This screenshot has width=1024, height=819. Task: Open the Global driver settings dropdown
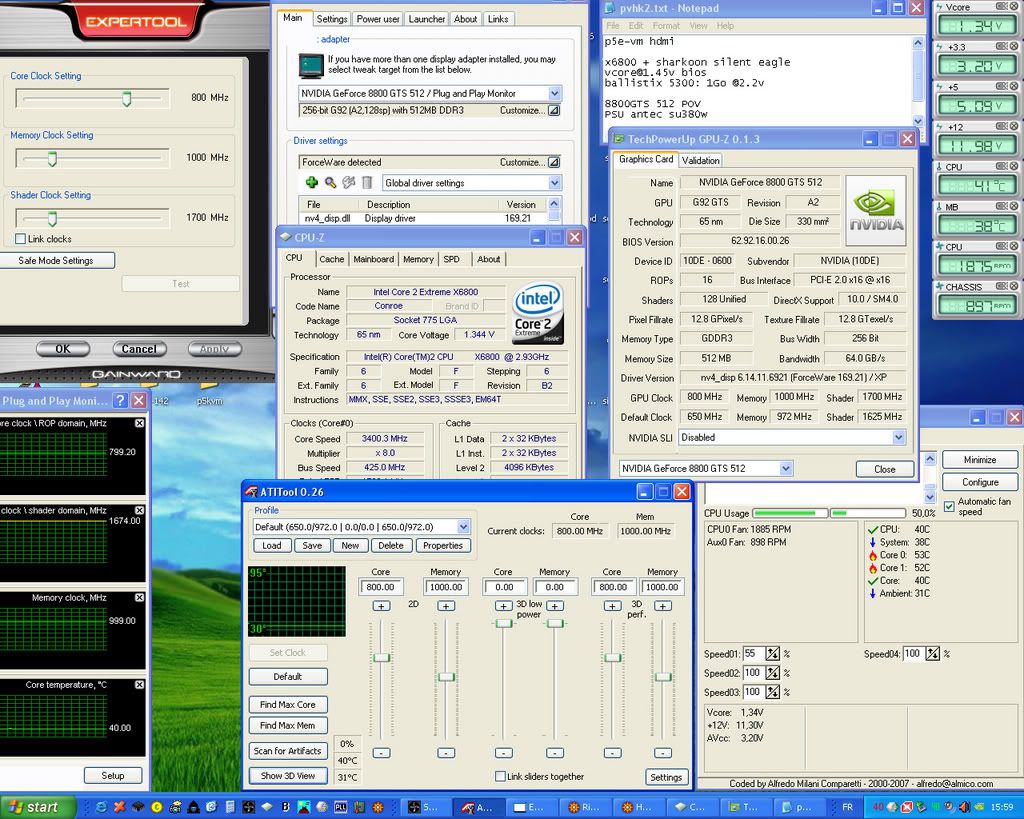(554, 183)
